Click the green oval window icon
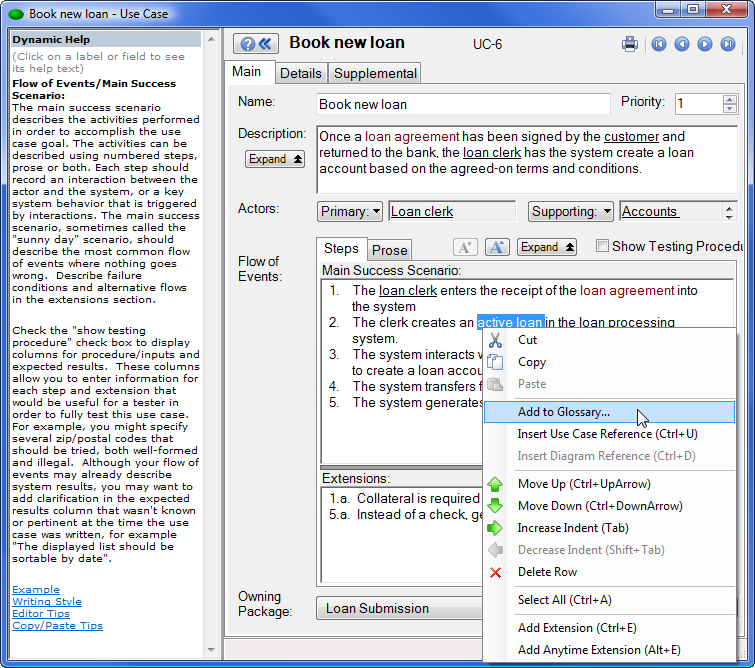755x668 pixels. pos(16,14)
